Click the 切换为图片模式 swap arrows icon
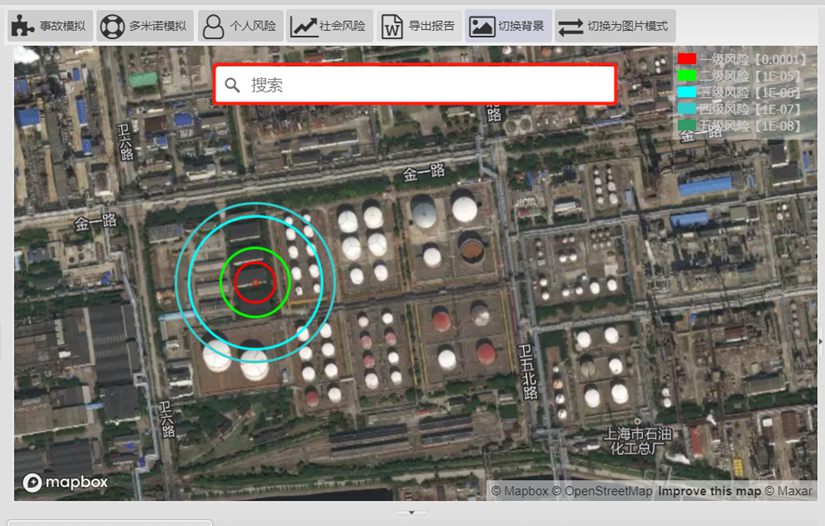 click(571, 26)
